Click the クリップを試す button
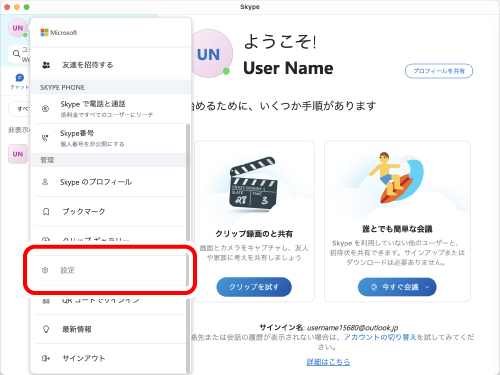 click(x=254, y=287)
